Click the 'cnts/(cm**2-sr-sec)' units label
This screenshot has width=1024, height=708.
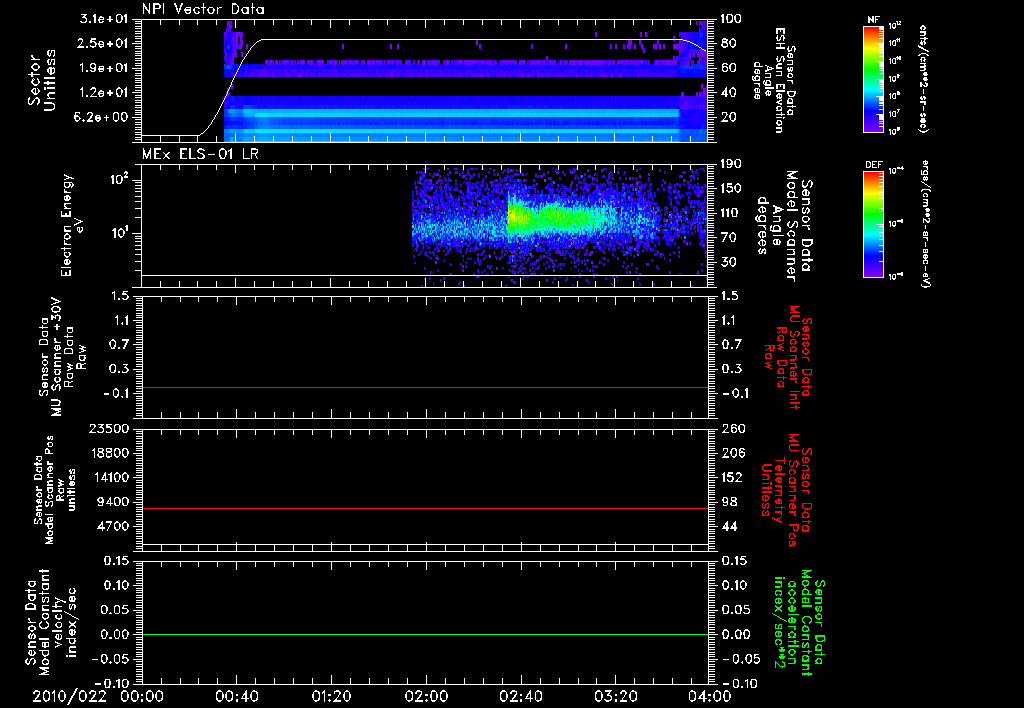tap(923, 78)
